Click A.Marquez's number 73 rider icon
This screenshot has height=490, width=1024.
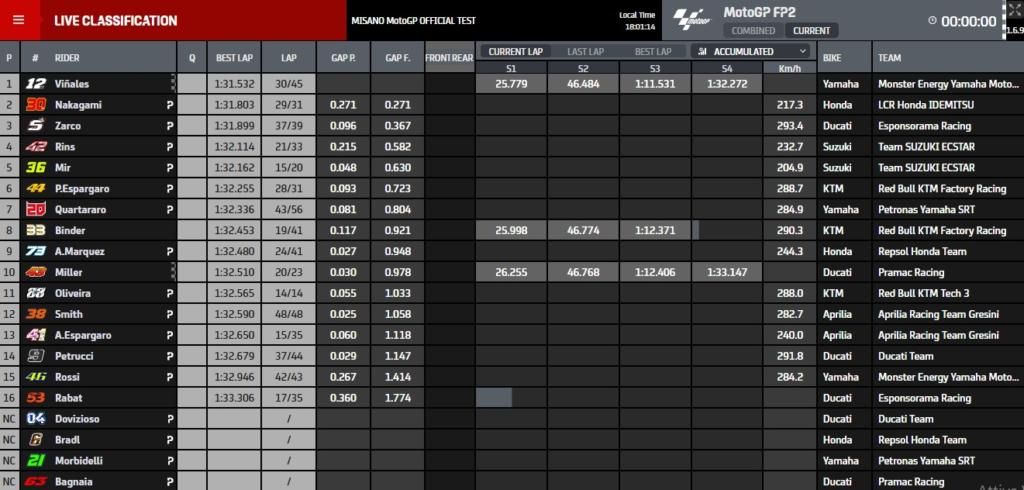tap(35, 251)
